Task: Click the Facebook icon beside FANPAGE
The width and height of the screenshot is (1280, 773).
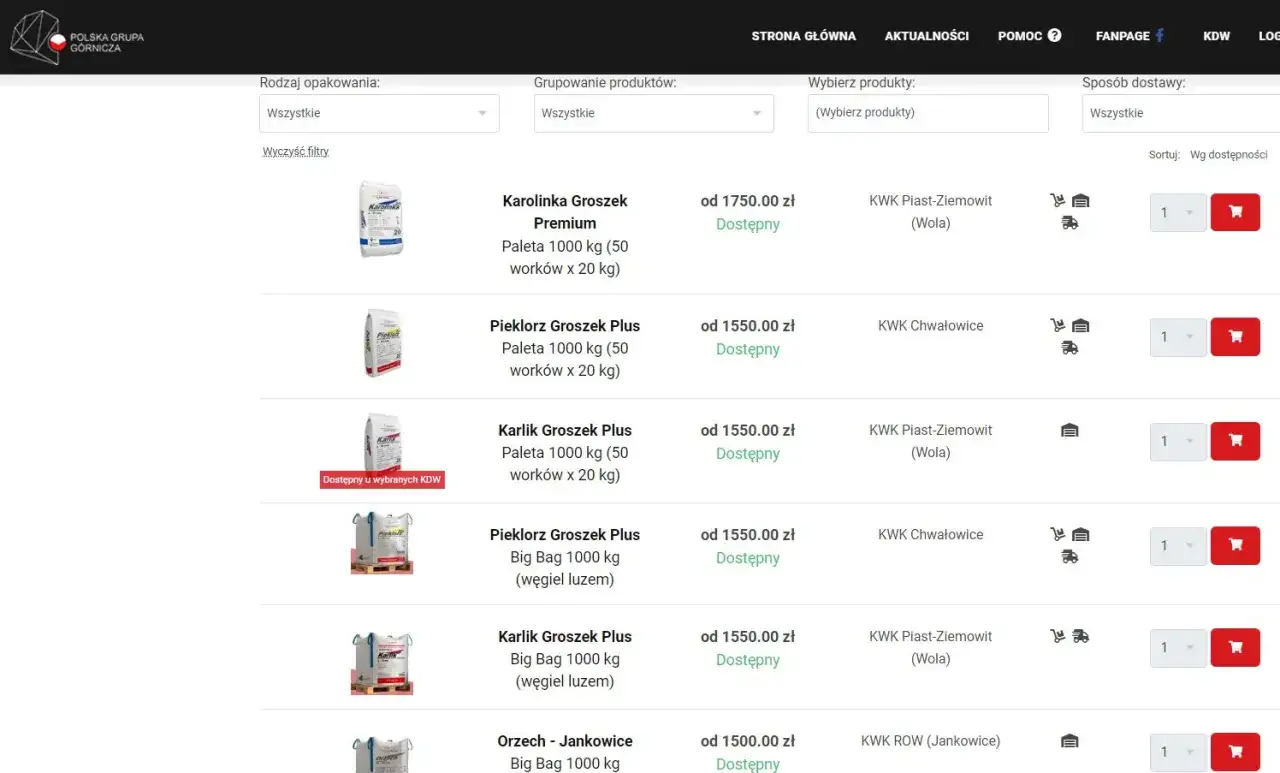Action: pyautogui.click(x=1160, y=36)
